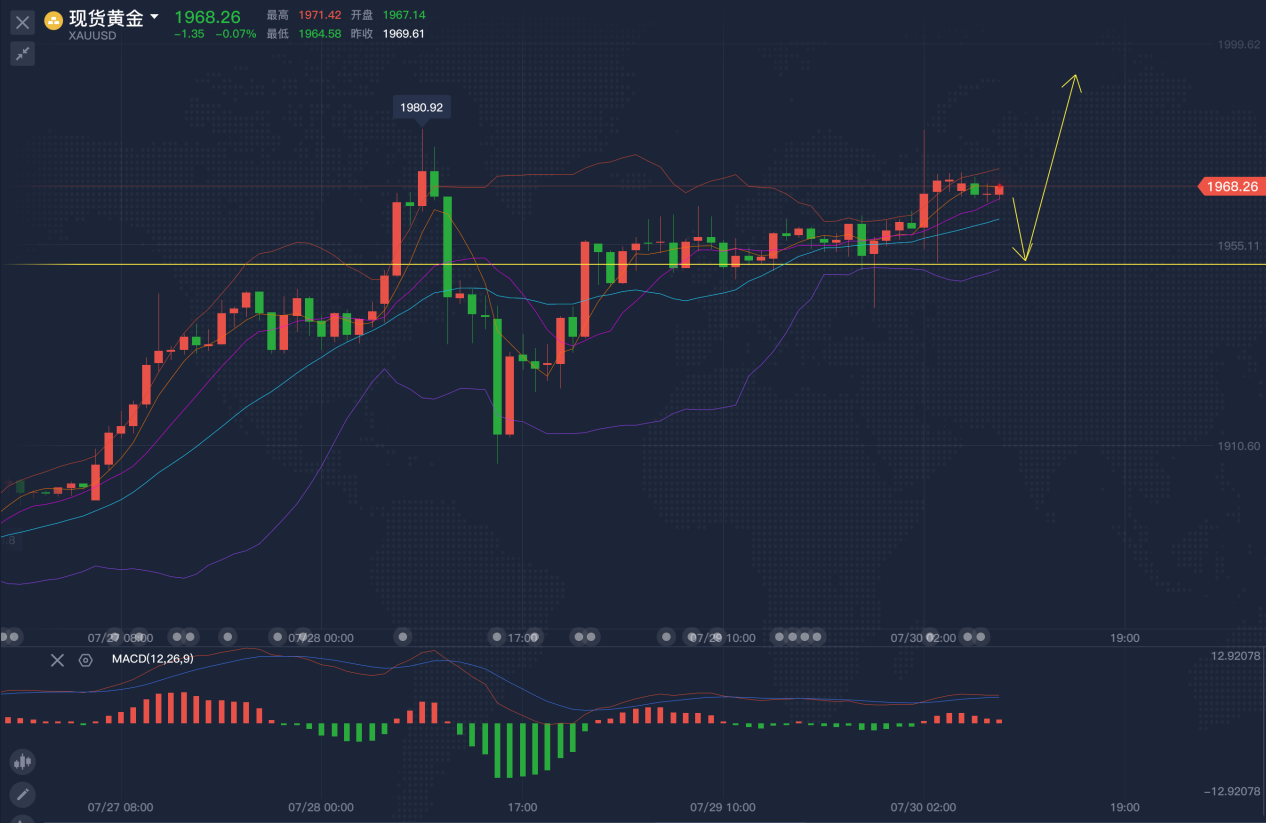The height and width of the screenshot is (823, 1266).
Task: Click the 19:00 label on the bottom time axis
Action: click(x=1124, y=807)
